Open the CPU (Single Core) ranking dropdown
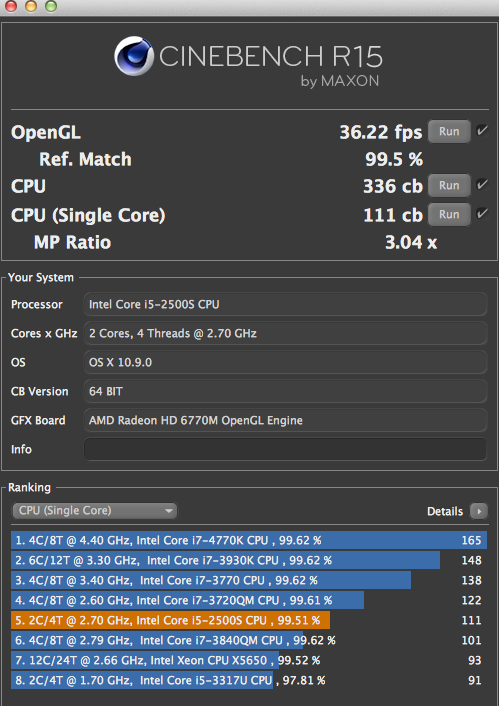The width and height of the screenshot is (499, 706). 94,511
